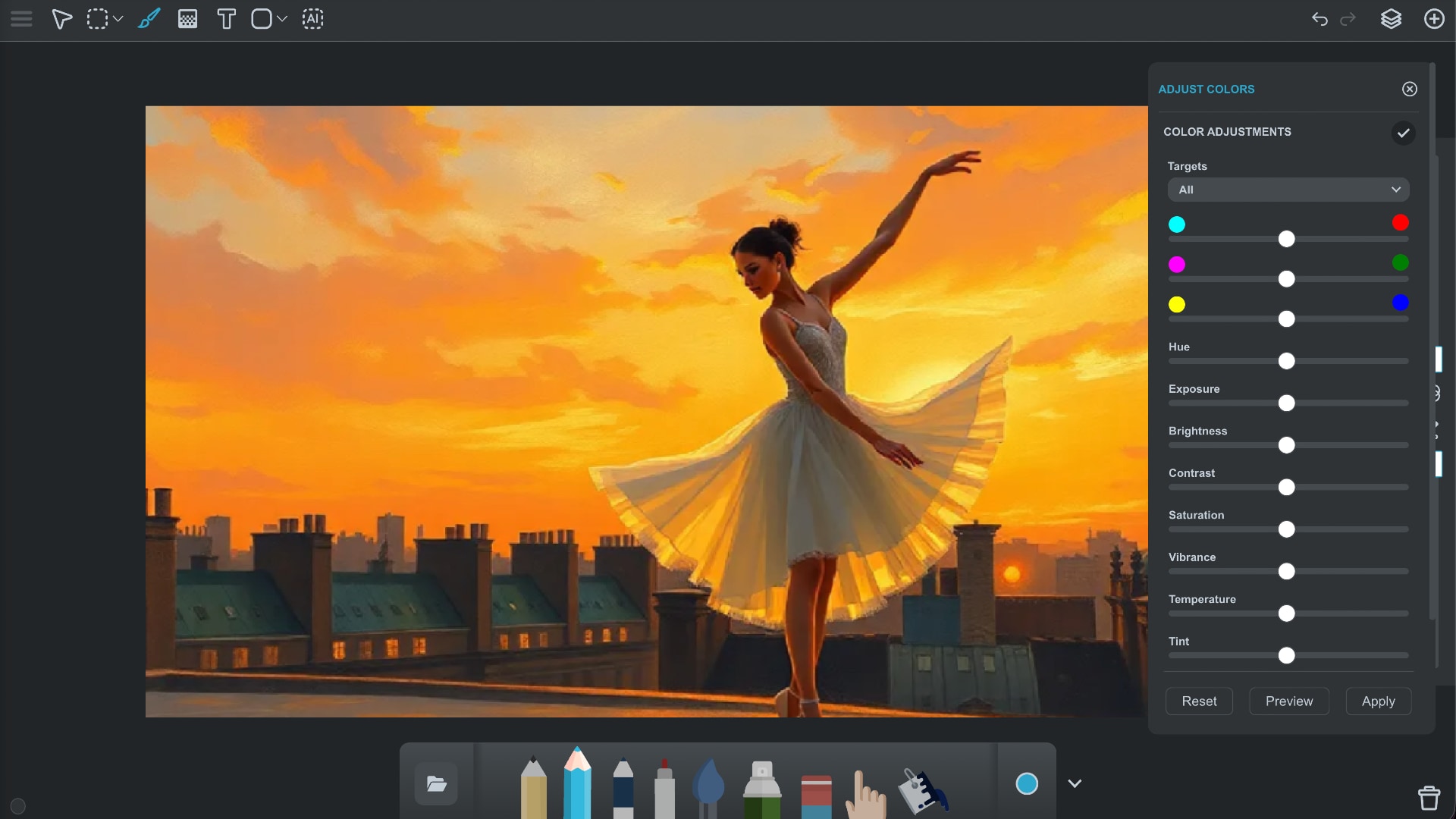1456x819 pixels.
Task: Expand the shape tool options arrow
Action: [282, 19]
